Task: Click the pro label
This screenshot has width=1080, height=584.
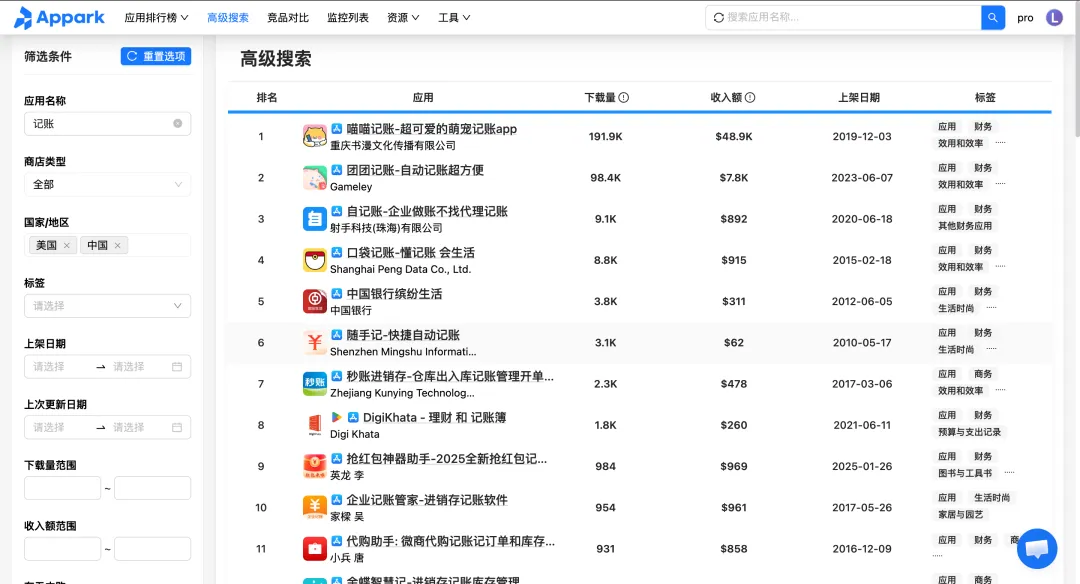Action: 1025,18
